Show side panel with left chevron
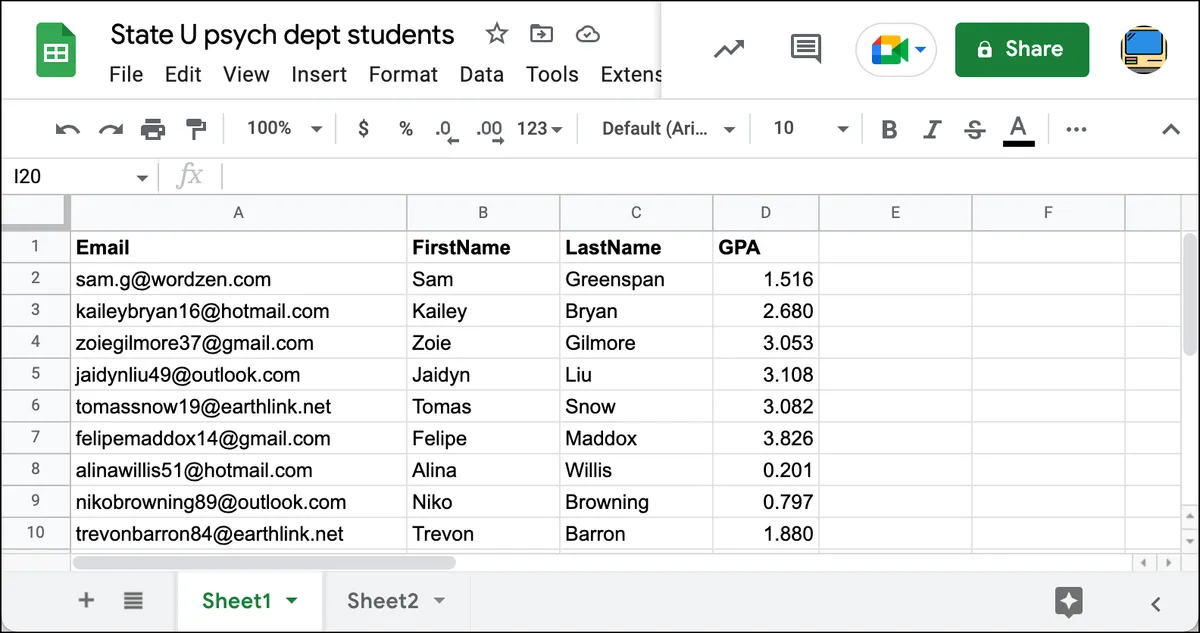The width and height of the screenshot is (1200, 633). [1156, 603]
